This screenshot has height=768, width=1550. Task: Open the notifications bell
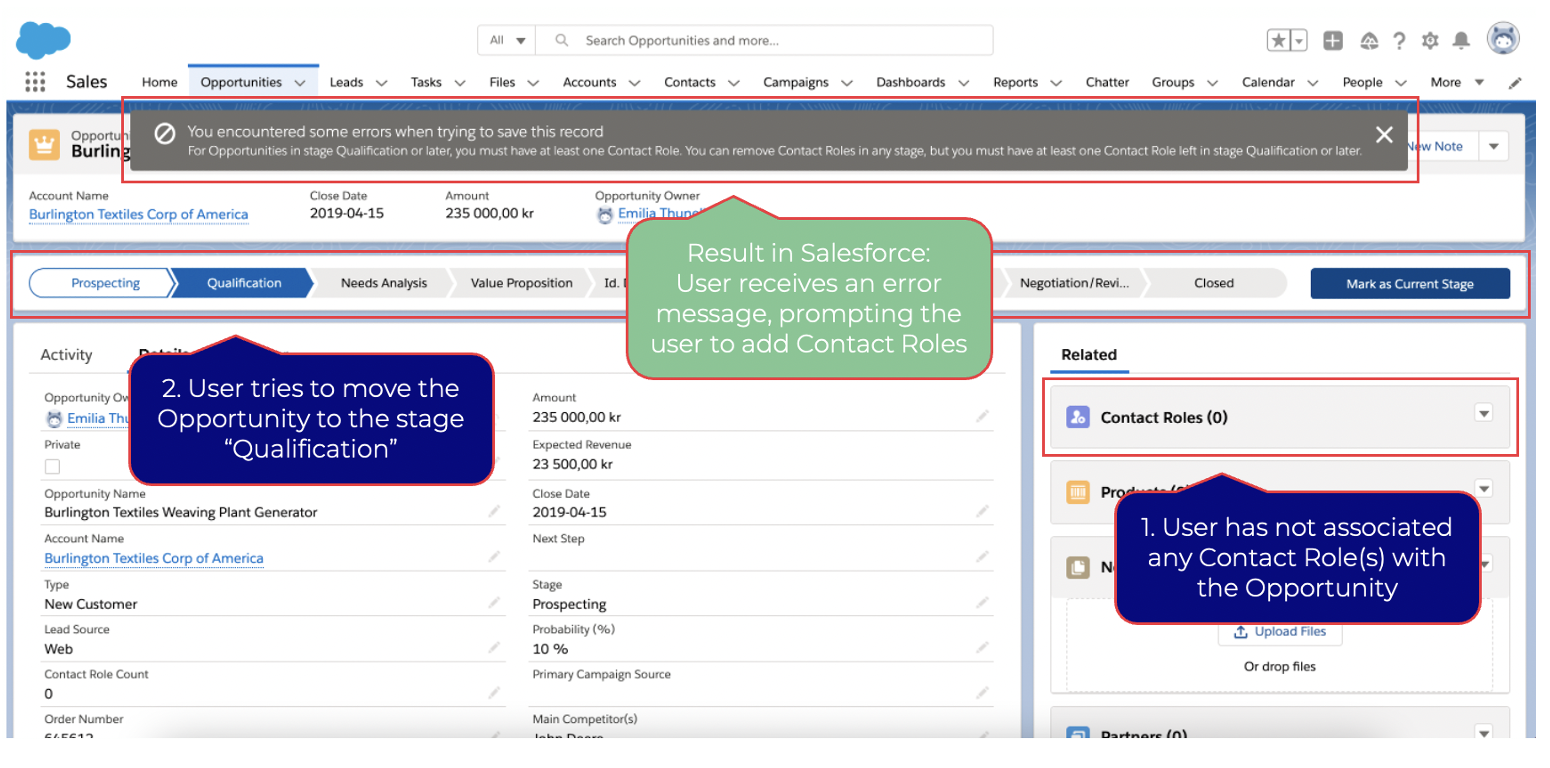[1461, 40]
